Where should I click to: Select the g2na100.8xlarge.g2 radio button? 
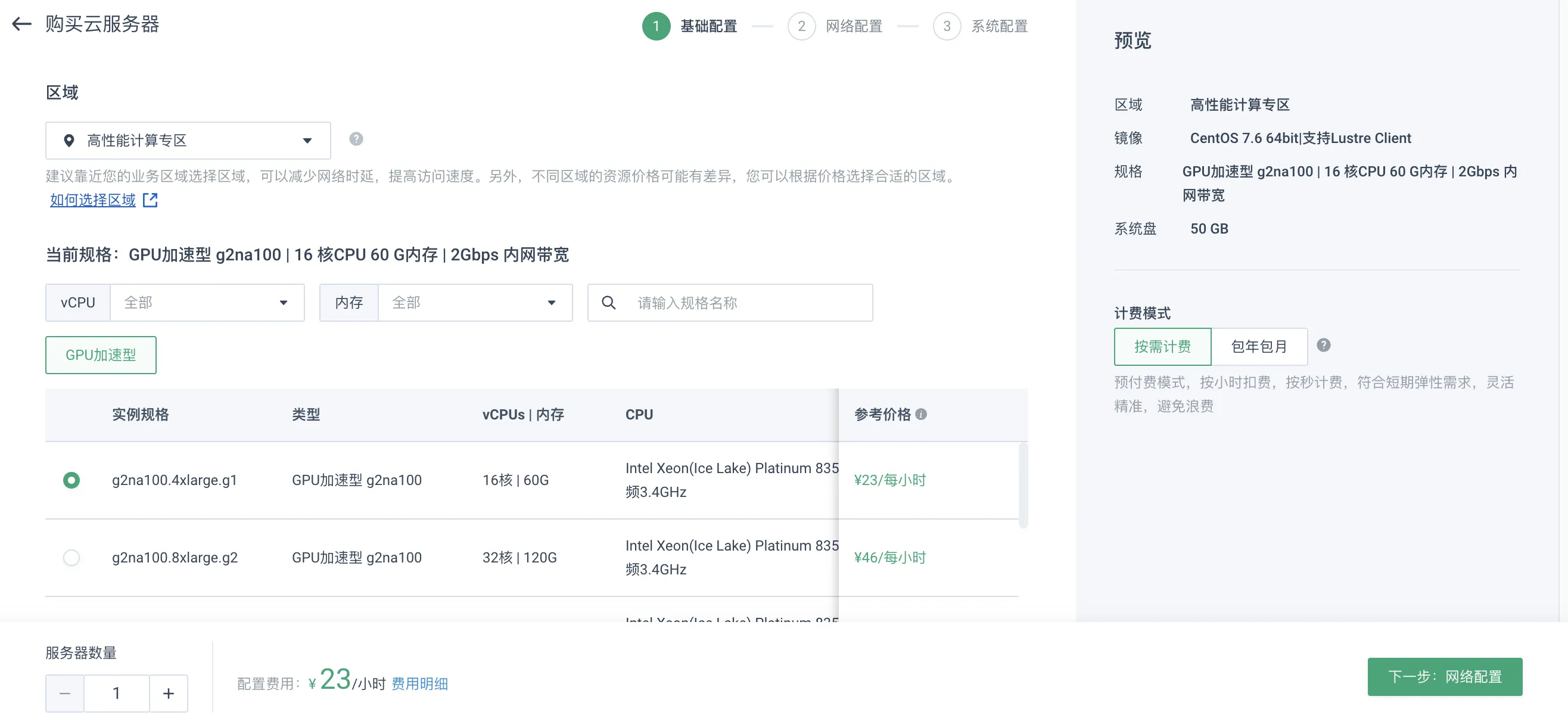(x=71, y=557)
